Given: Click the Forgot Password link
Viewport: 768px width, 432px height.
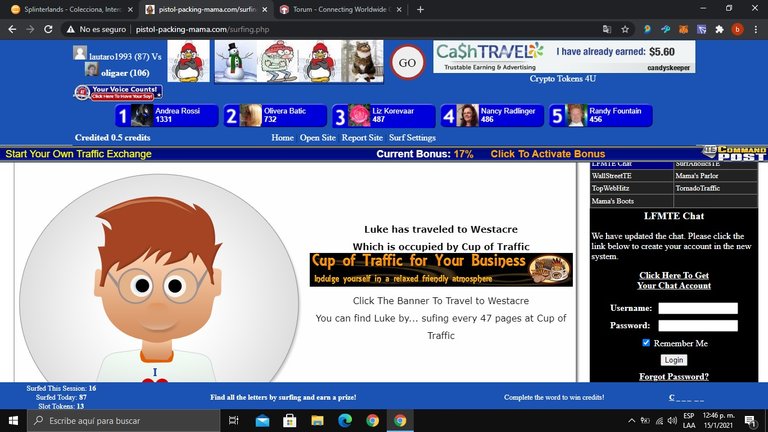Looking at the screenshot, I should [x=673, y=376].
